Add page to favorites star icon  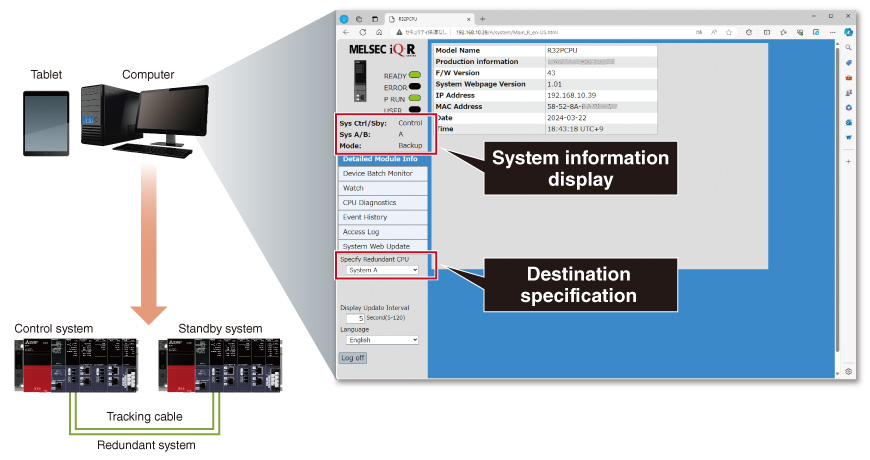(x=729, y=32)
